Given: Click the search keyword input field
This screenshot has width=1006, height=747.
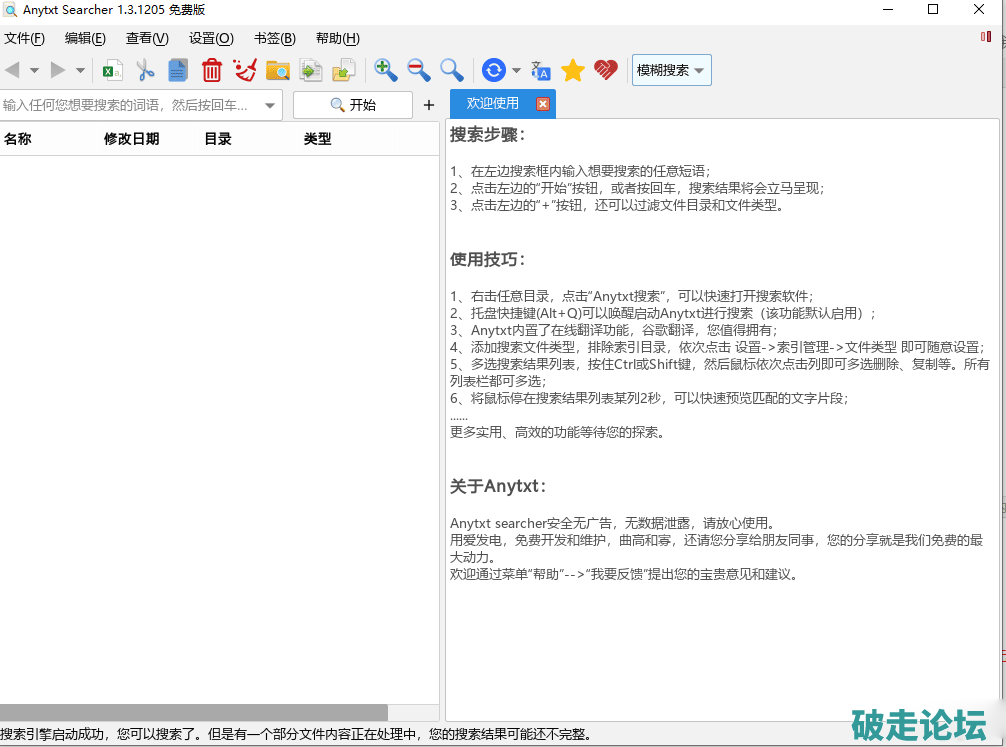Looking at the screenshot, I should coord(130,105).
